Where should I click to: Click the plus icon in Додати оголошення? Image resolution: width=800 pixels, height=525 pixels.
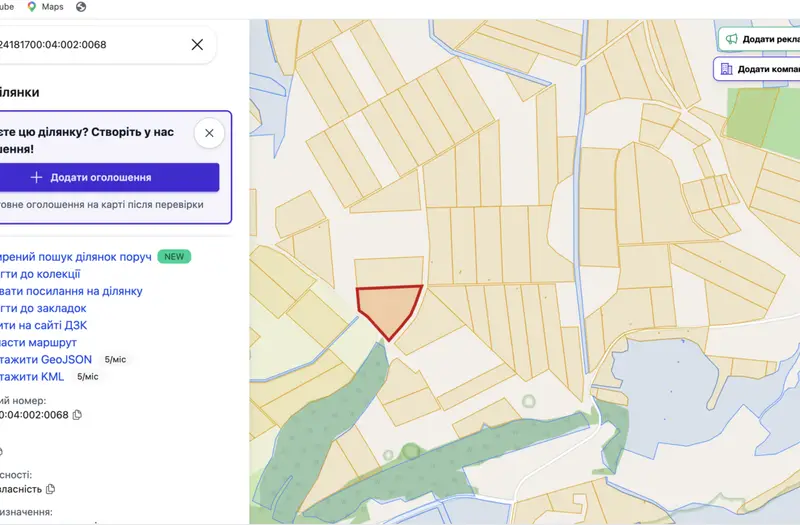tap(36, 178)
